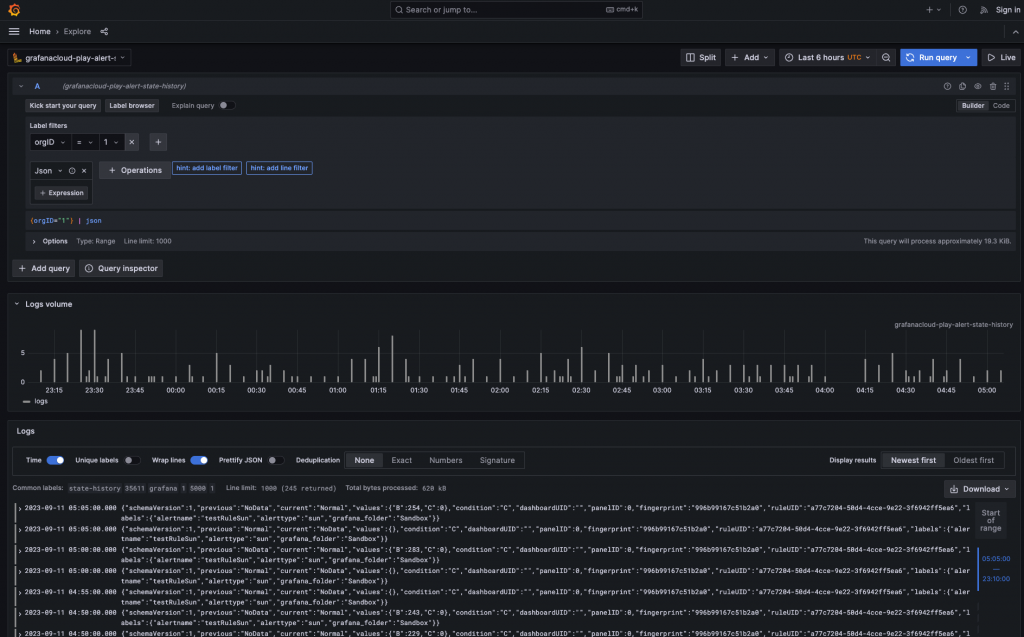
Task: Open Run query interval dropdown arrow
Action: click(x=968, y=57)
